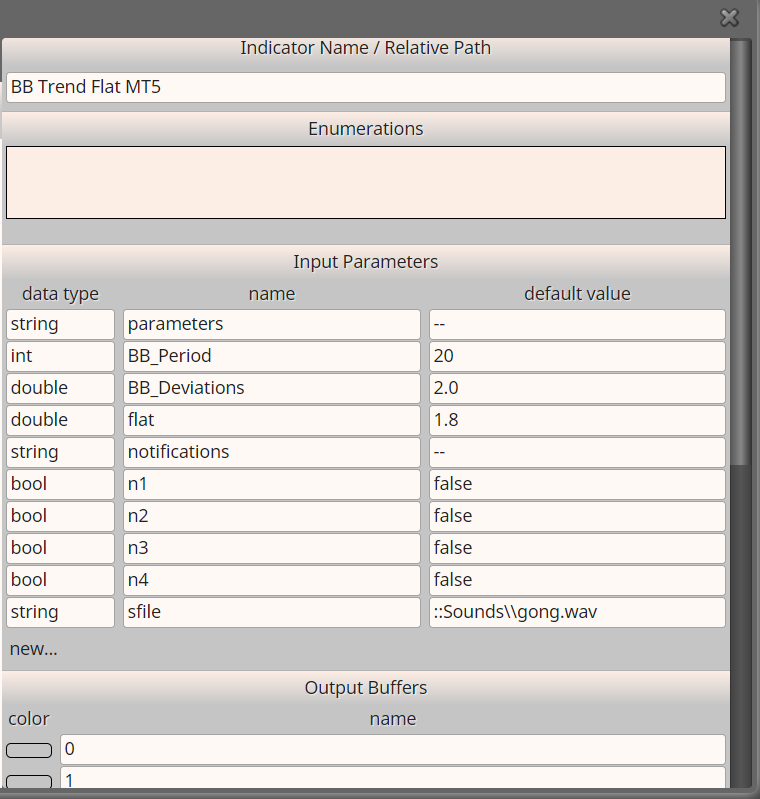The height and width of the screenshot is (799, 760).
Task: Edit the name field 'sfile'
Action: (x=272, y=613)
